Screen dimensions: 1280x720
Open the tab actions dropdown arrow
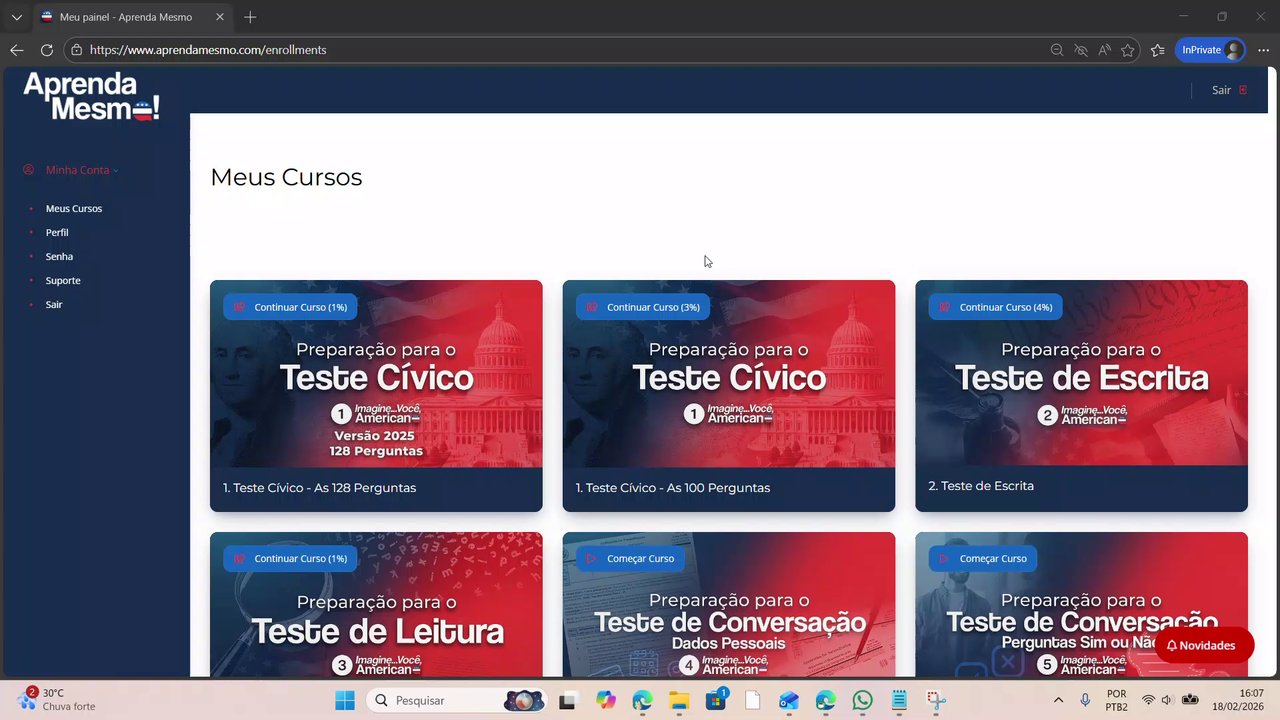[16, 17]
